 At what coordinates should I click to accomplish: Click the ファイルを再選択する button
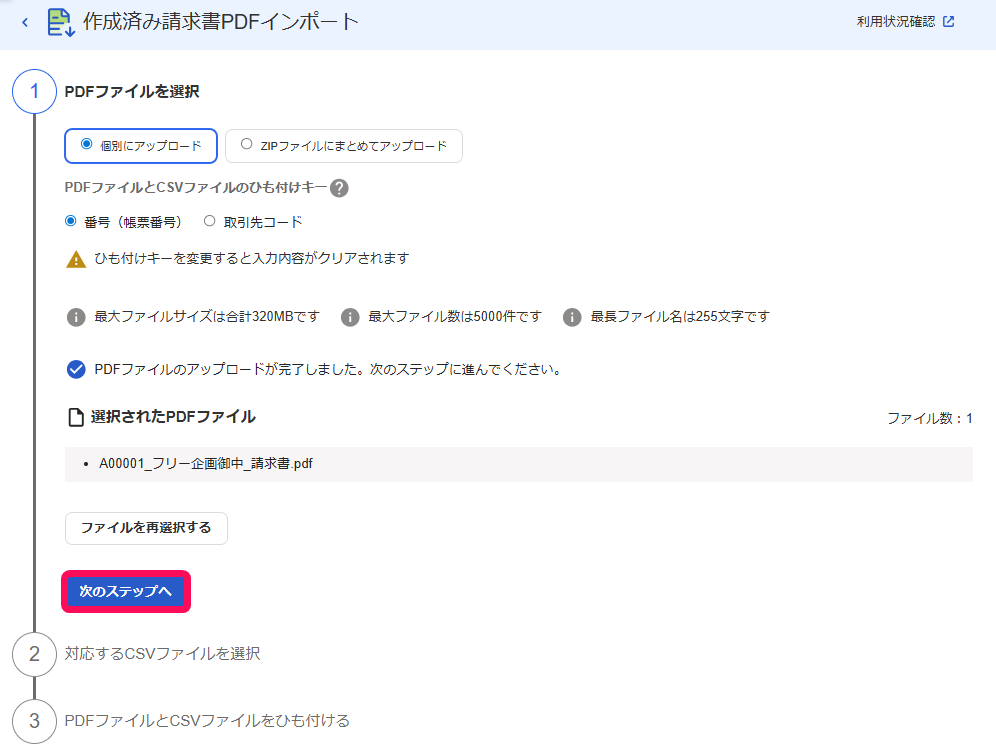(x=146, y=528)
